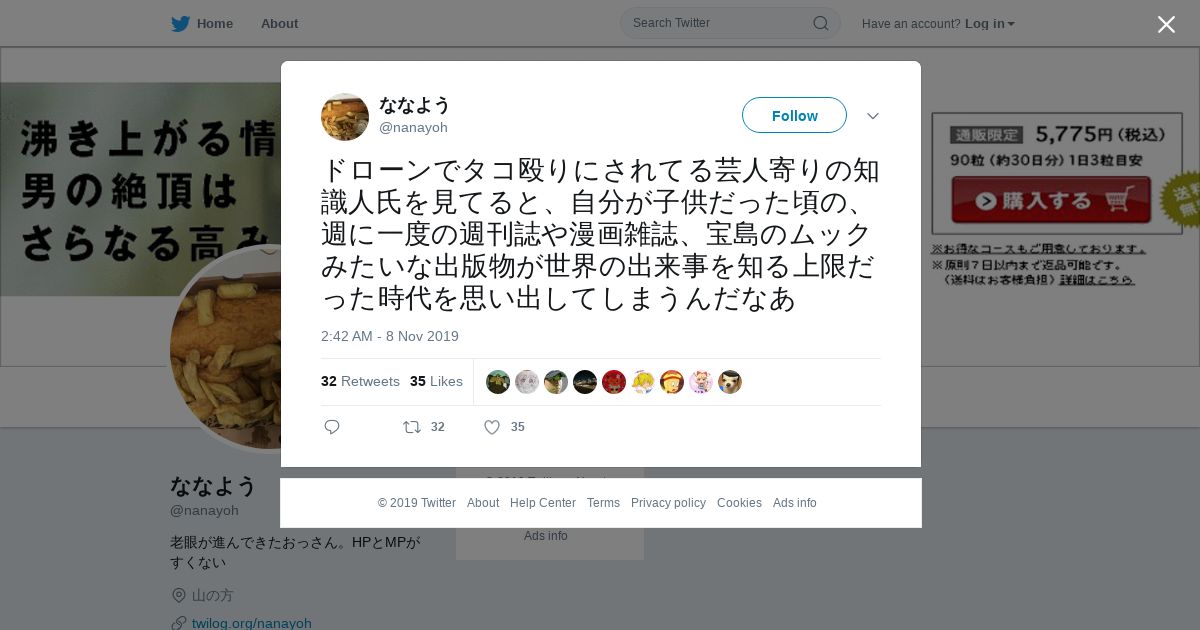Open the About tab in header
This screenshot has height=630, width=1200.
click(279, 23)
